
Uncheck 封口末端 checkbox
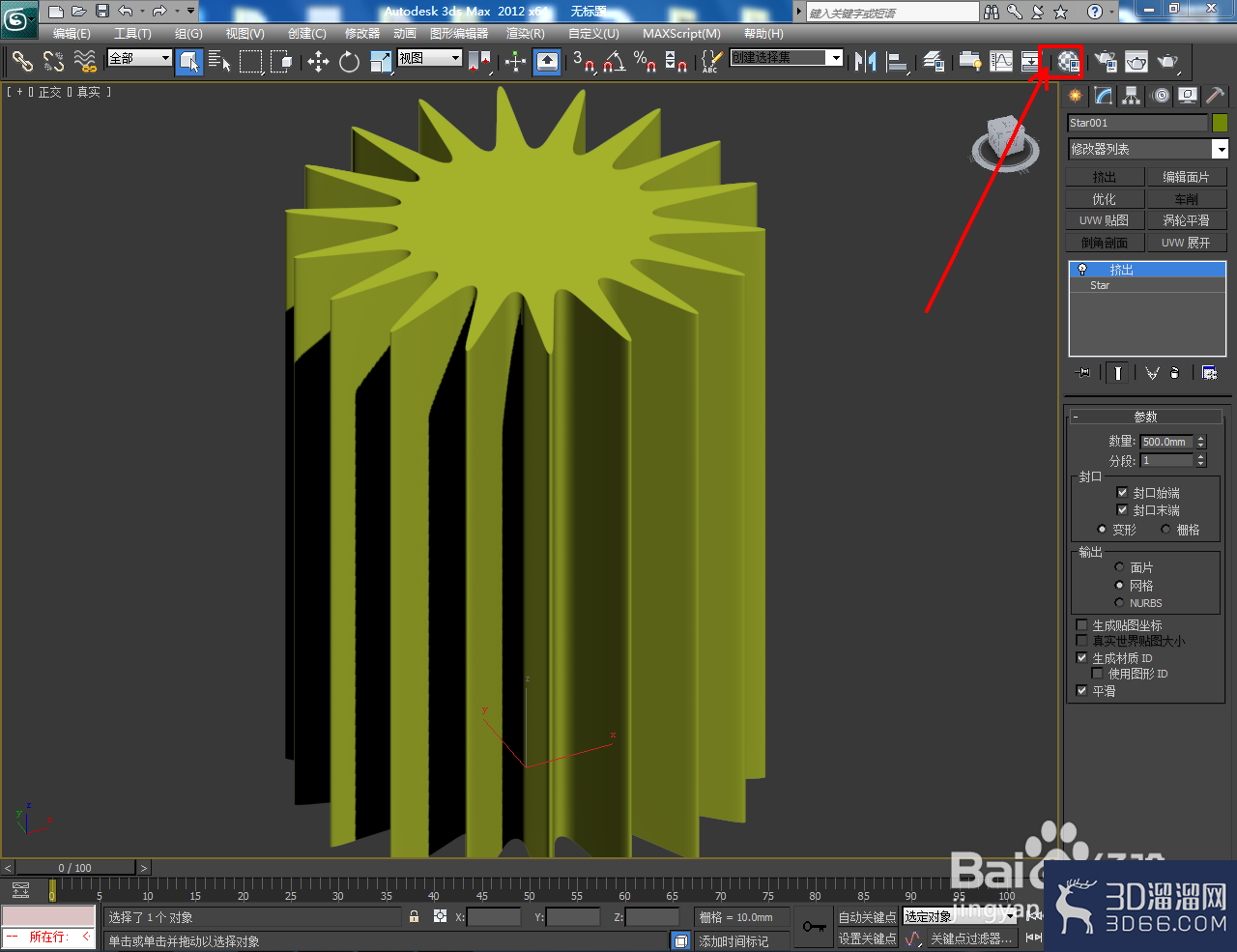1122,509
